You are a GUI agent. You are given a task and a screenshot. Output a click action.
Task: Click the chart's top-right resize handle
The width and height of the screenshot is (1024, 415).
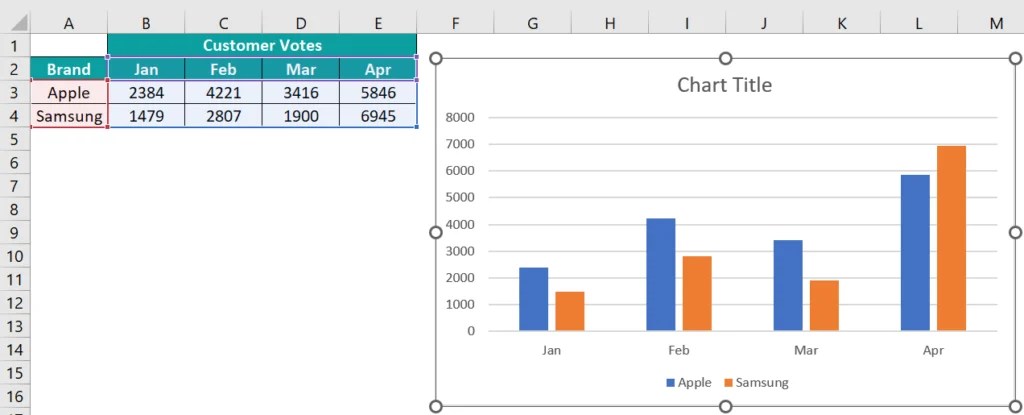coord(1015,59)
